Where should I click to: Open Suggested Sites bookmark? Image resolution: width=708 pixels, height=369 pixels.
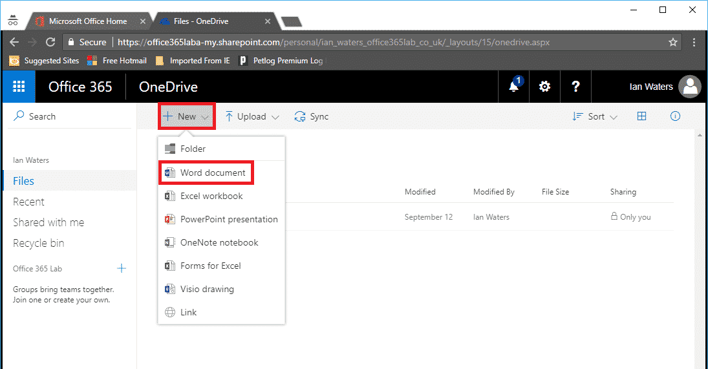point(44,61)
